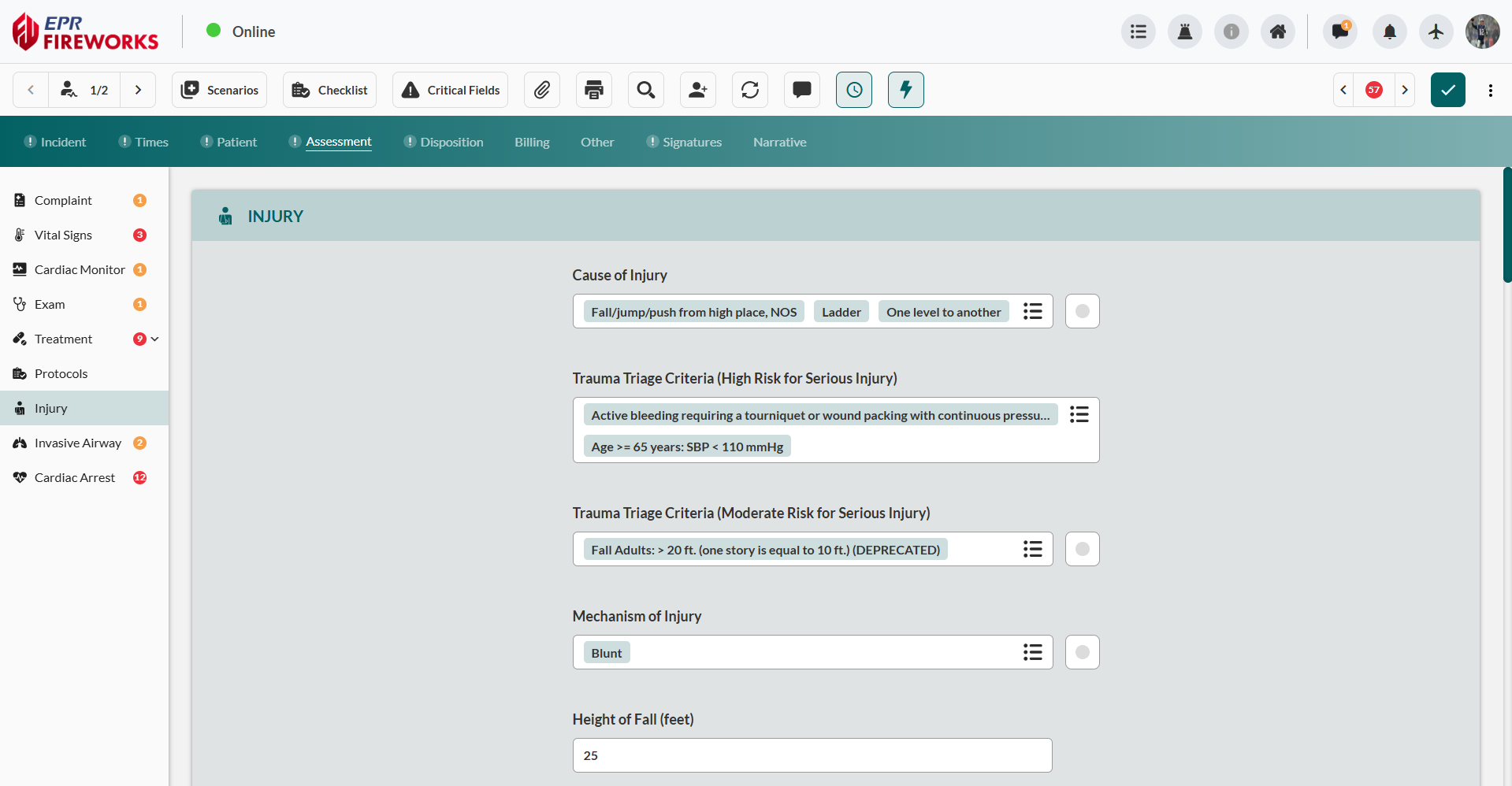This screenshot has height=786, width=1512.
Task: Trigger the lightning bolt quick actions icon
Action: pyautogui.click(x=905, y=90)
